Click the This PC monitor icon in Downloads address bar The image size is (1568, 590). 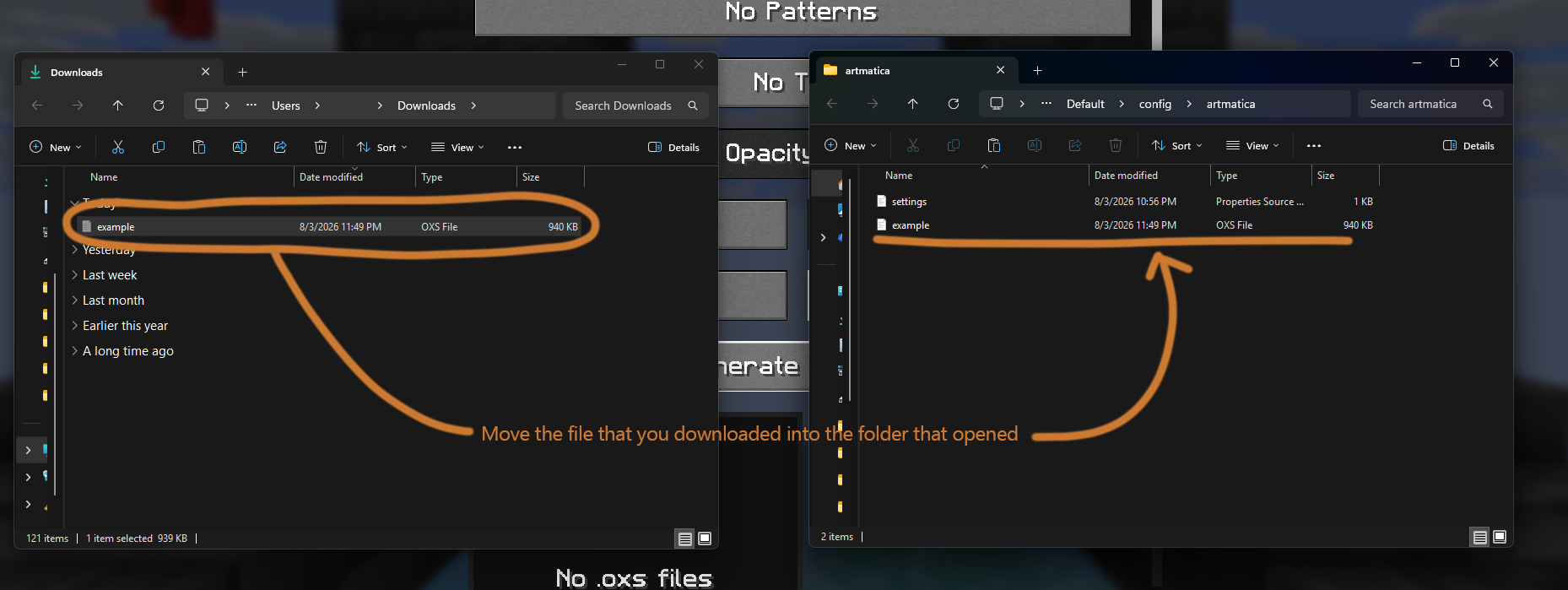pyautogui.click(x=202, y=105)
